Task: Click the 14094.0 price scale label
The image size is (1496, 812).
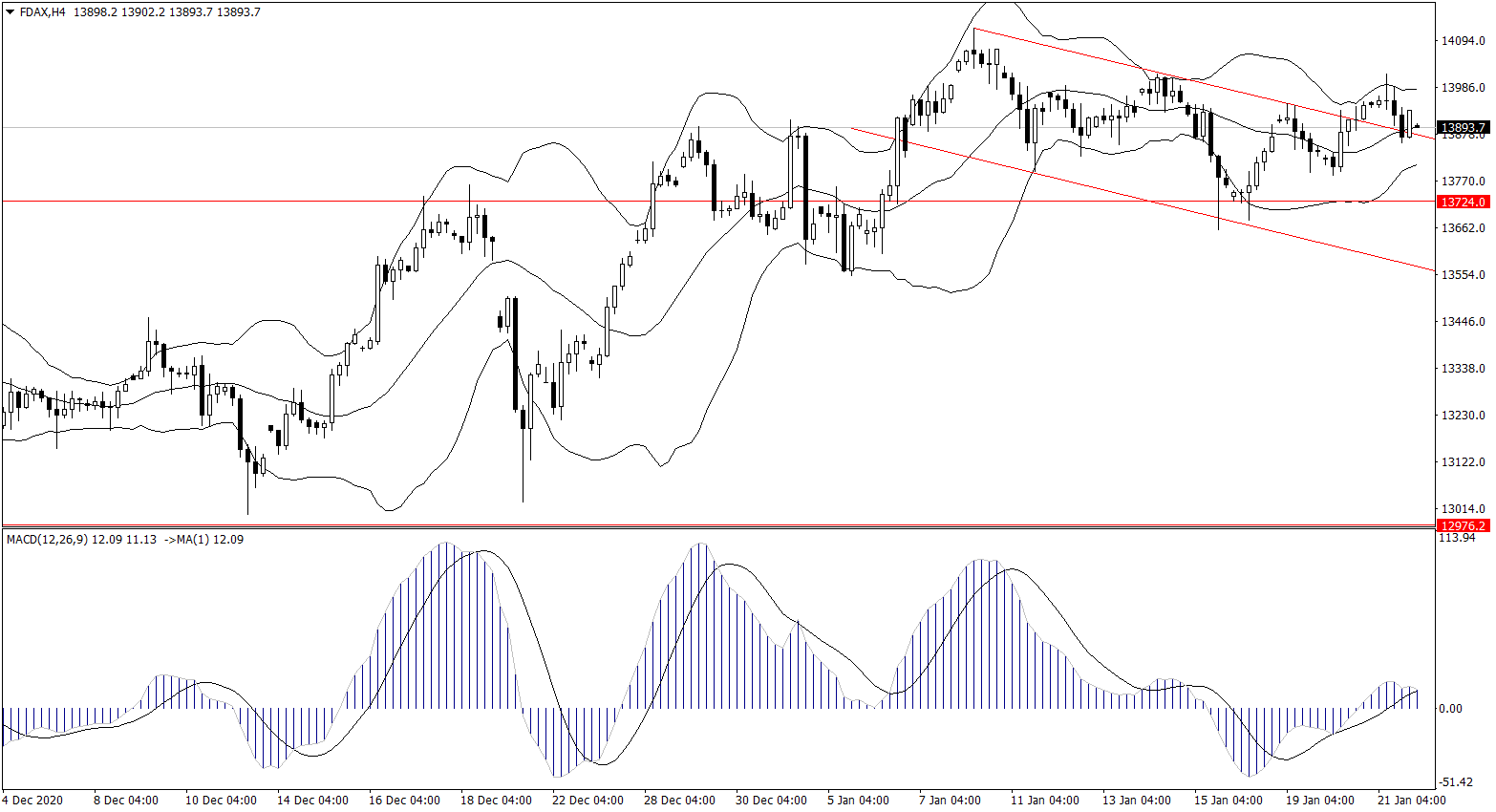Action: click(1463, 41)
